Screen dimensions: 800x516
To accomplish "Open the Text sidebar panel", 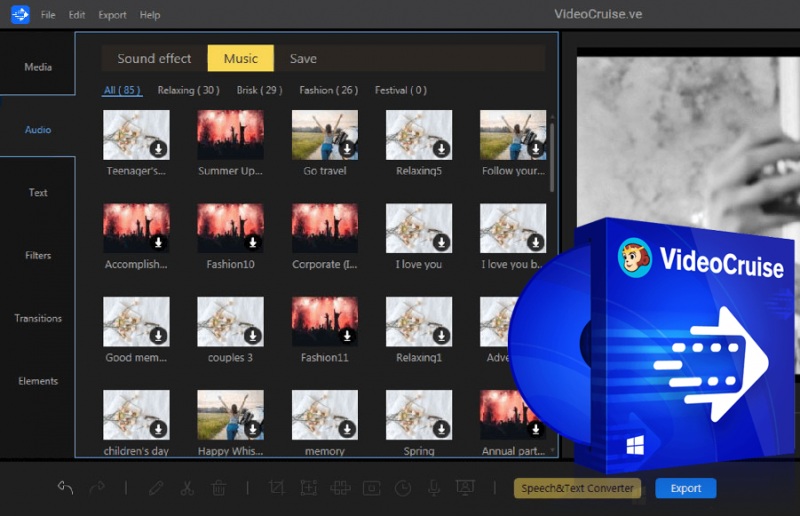I will pos(38,192).
